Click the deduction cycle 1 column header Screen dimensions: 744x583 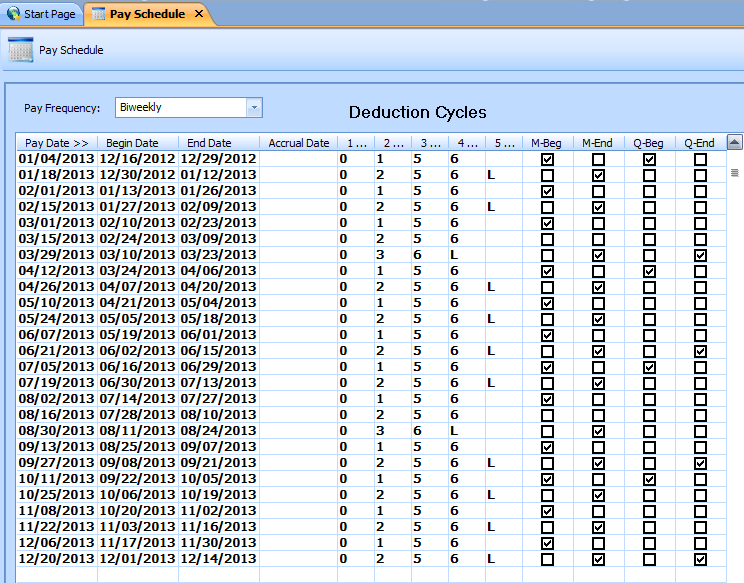(x=356, y=143)
